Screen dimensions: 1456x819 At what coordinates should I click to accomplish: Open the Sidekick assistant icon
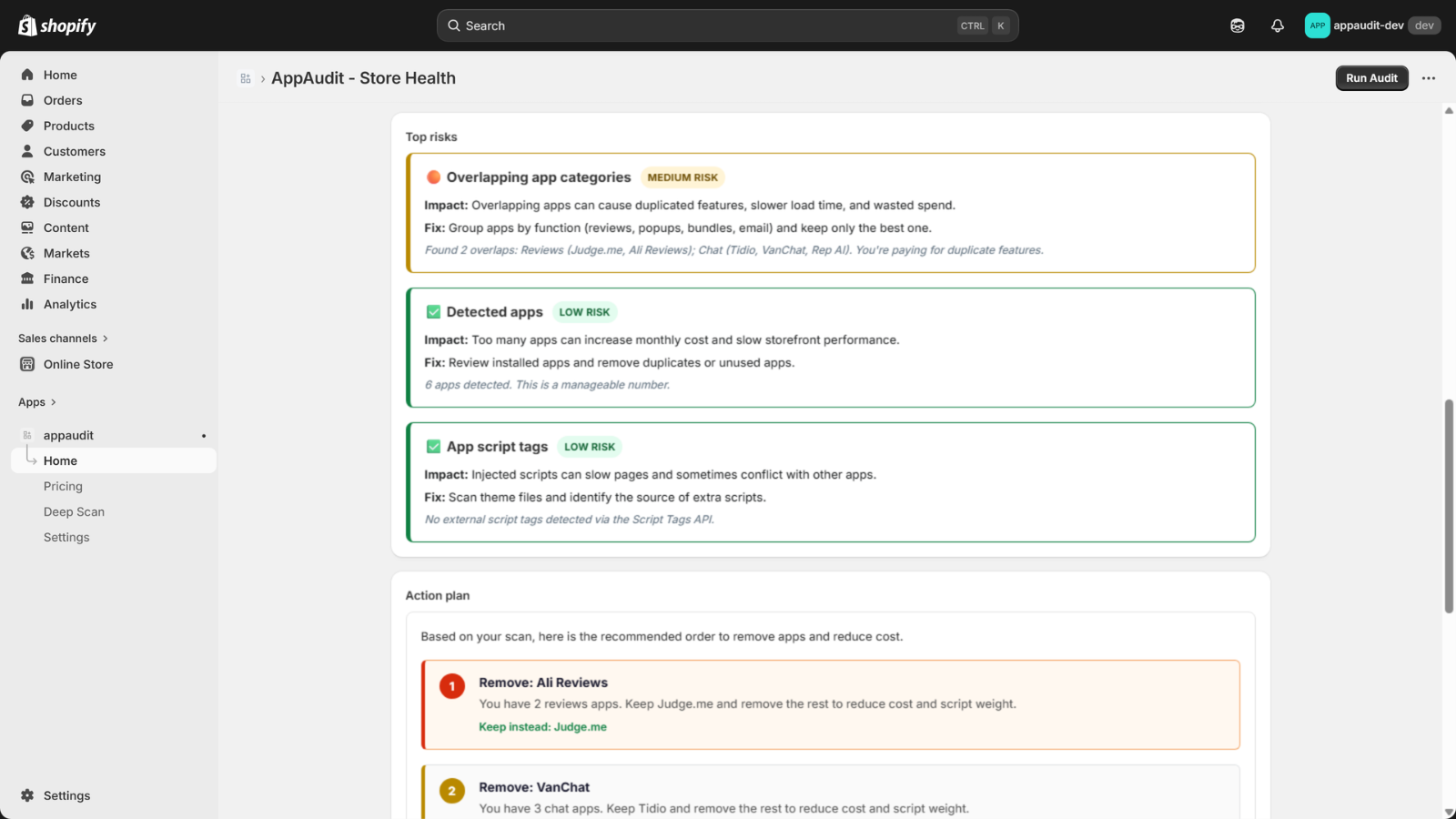(x=1238, y=25)
